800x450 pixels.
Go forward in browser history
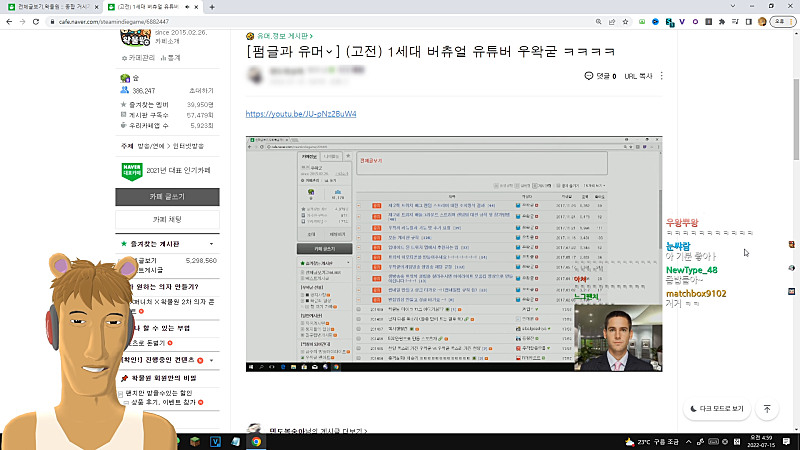(22, 22)
